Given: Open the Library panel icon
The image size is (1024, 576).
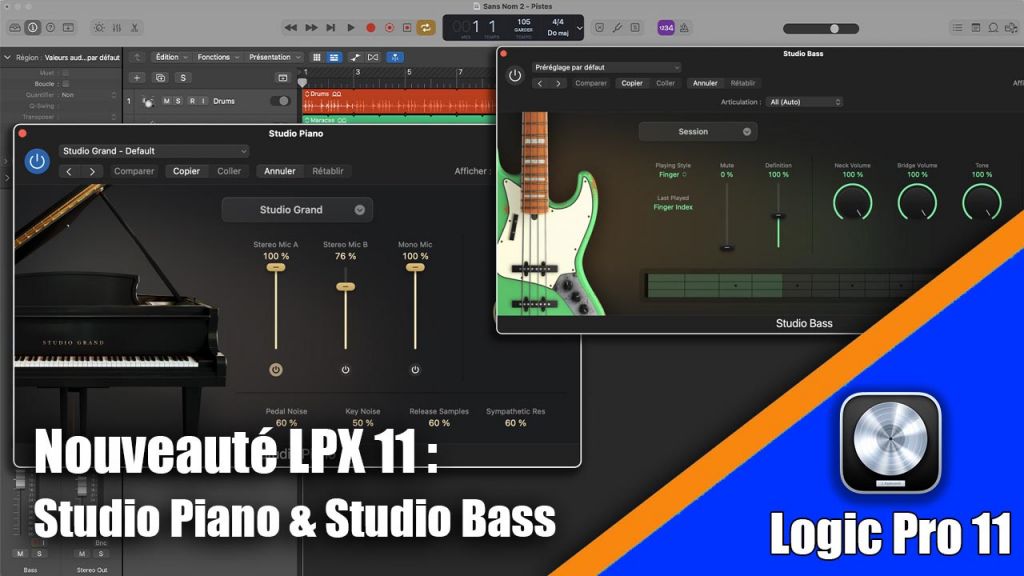Looking at the screenshot, I should click(x=14, y=28).
